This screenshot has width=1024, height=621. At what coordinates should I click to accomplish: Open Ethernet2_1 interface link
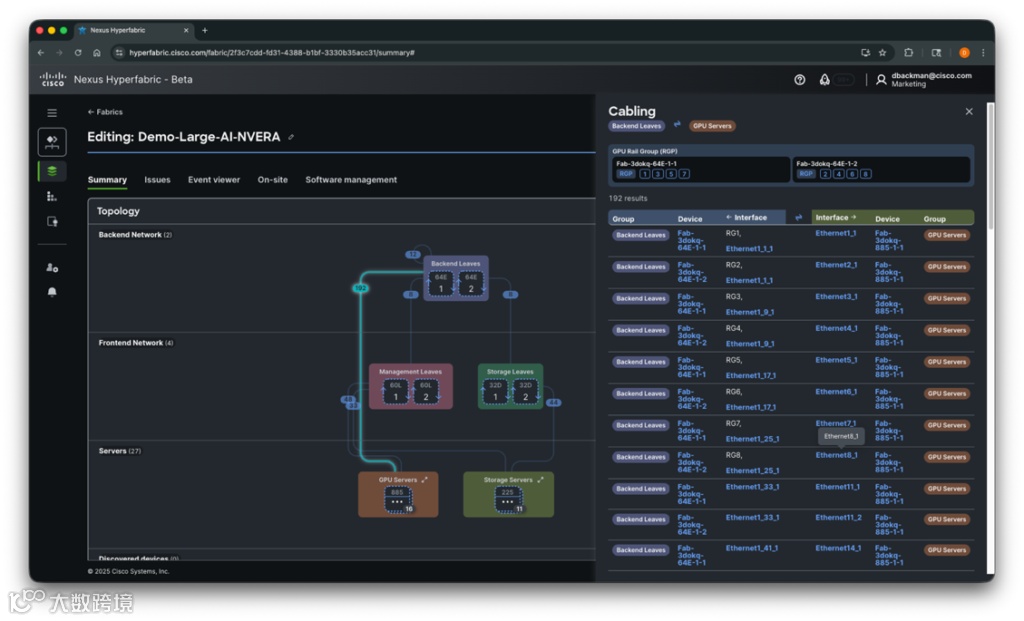836,265
